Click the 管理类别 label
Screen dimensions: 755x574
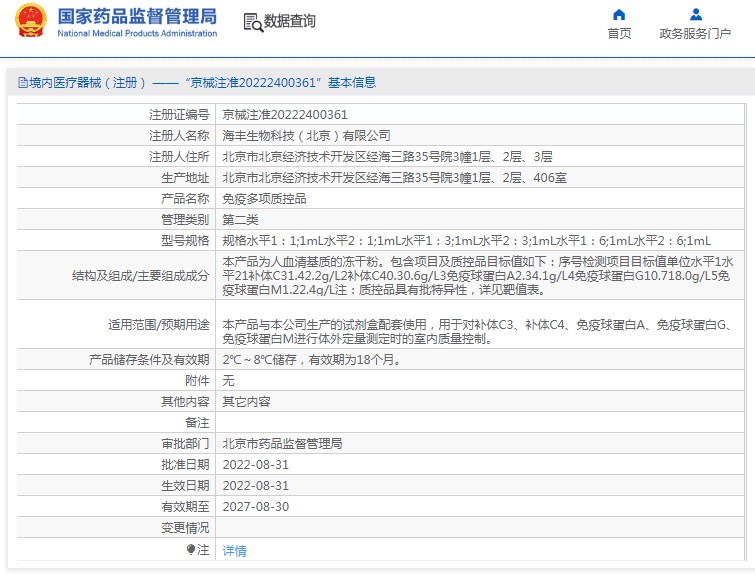(x=185, y=220)
